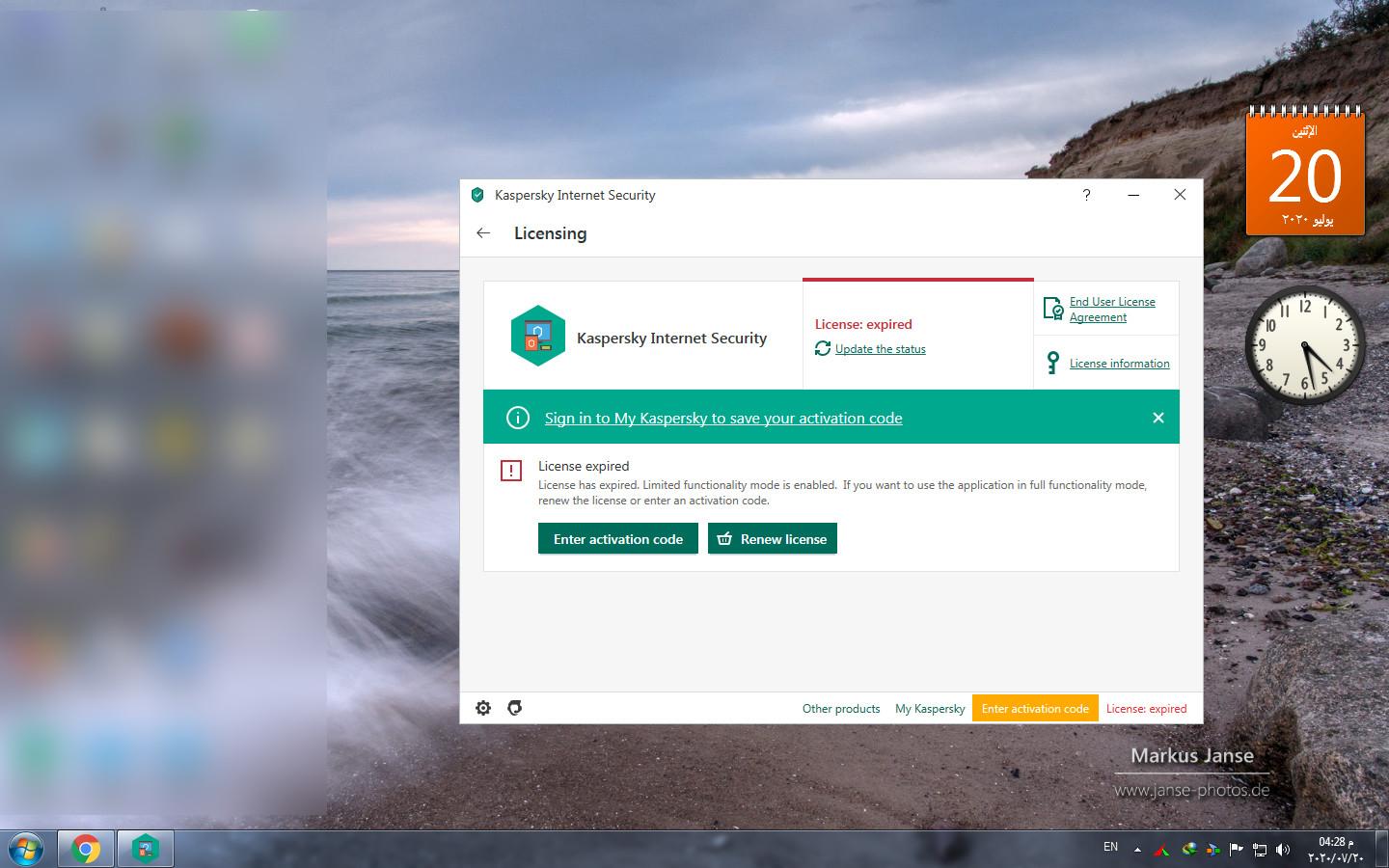Click Sign in to My Kaspersky link

pyautogui.click(x=723, y=418)
